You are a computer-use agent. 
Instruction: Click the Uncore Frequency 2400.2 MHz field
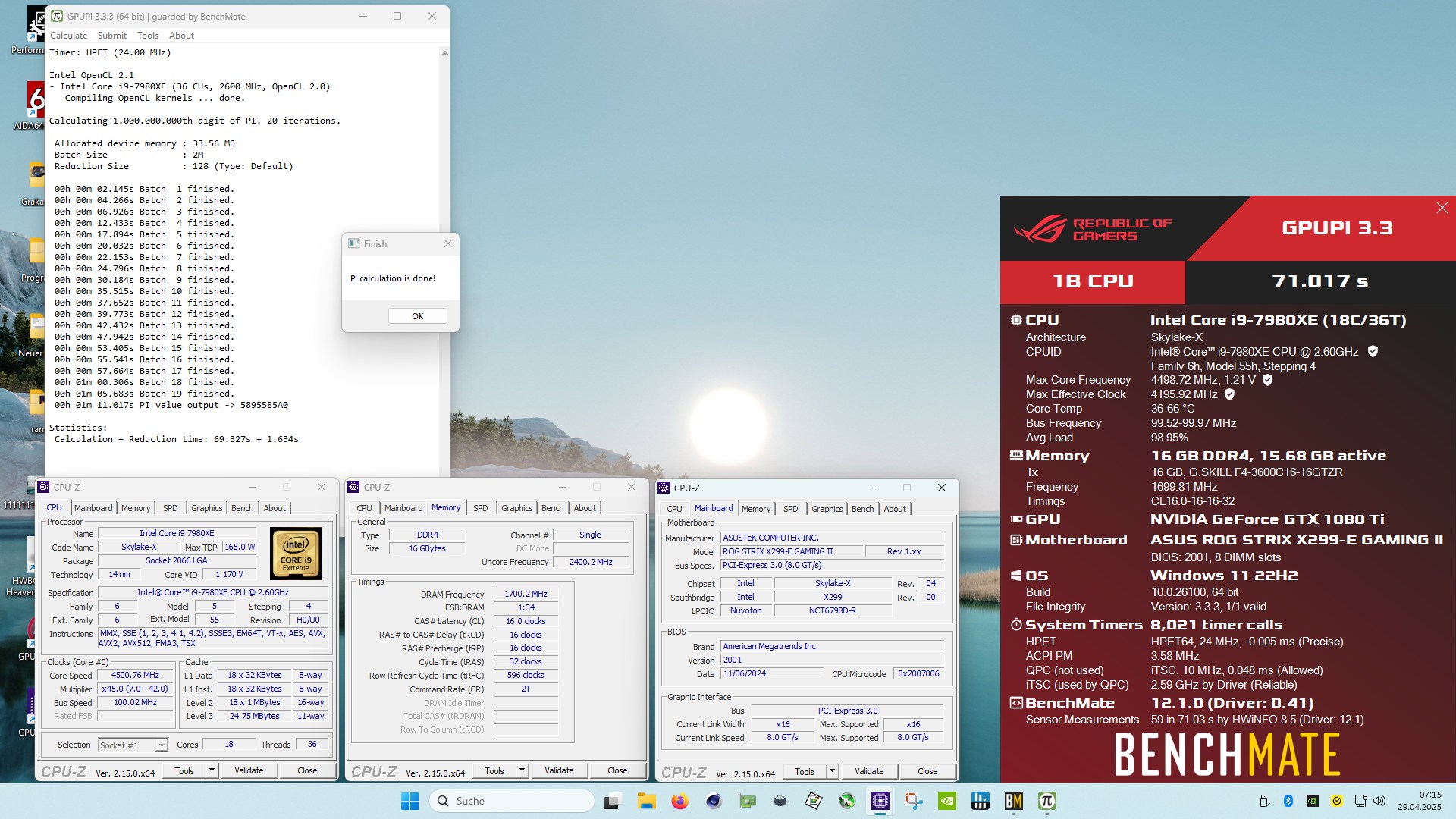(591, 562)
